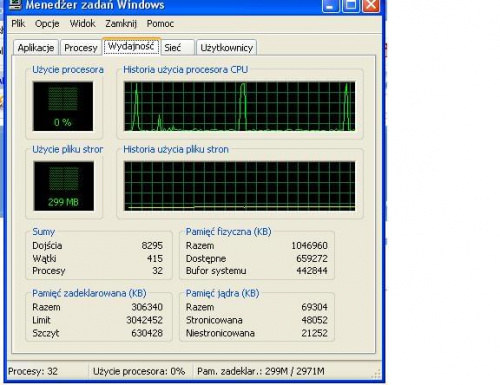Image resolution: width=500 pixels, height=385 pixels.
Task: Switch to the Aplikacje tab
Action: pos(36,48)
